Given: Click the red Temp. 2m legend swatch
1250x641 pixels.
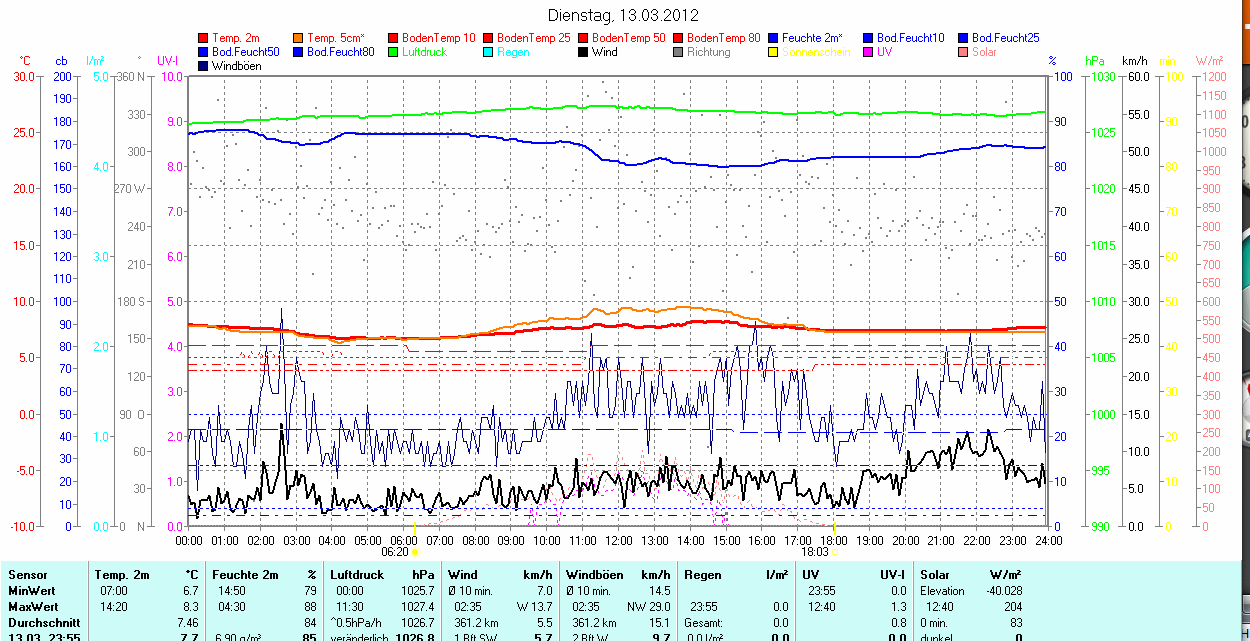Looking at the screenshot, I should coord(204,38).
